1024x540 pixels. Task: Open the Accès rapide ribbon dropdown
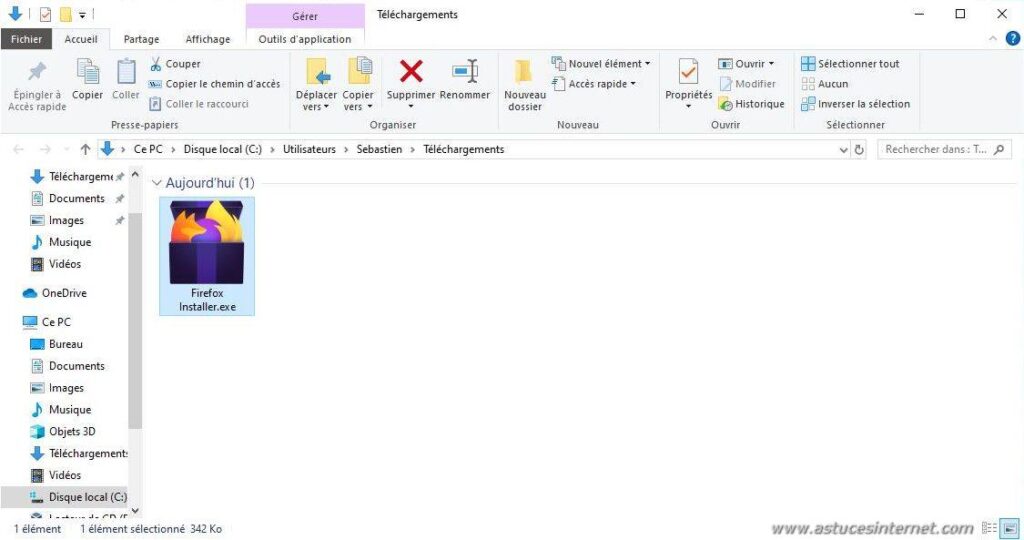(594, 84)
